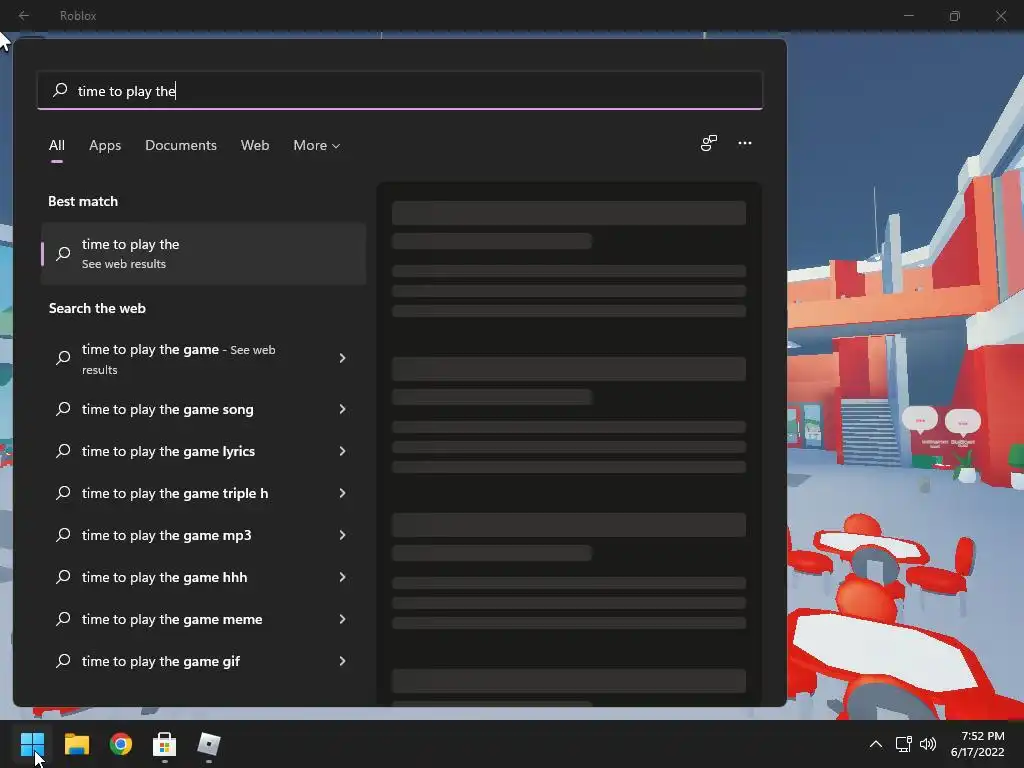1024x768 pixels.
Task: Open Microsoft Store from the taskbar
Action: 165,744
